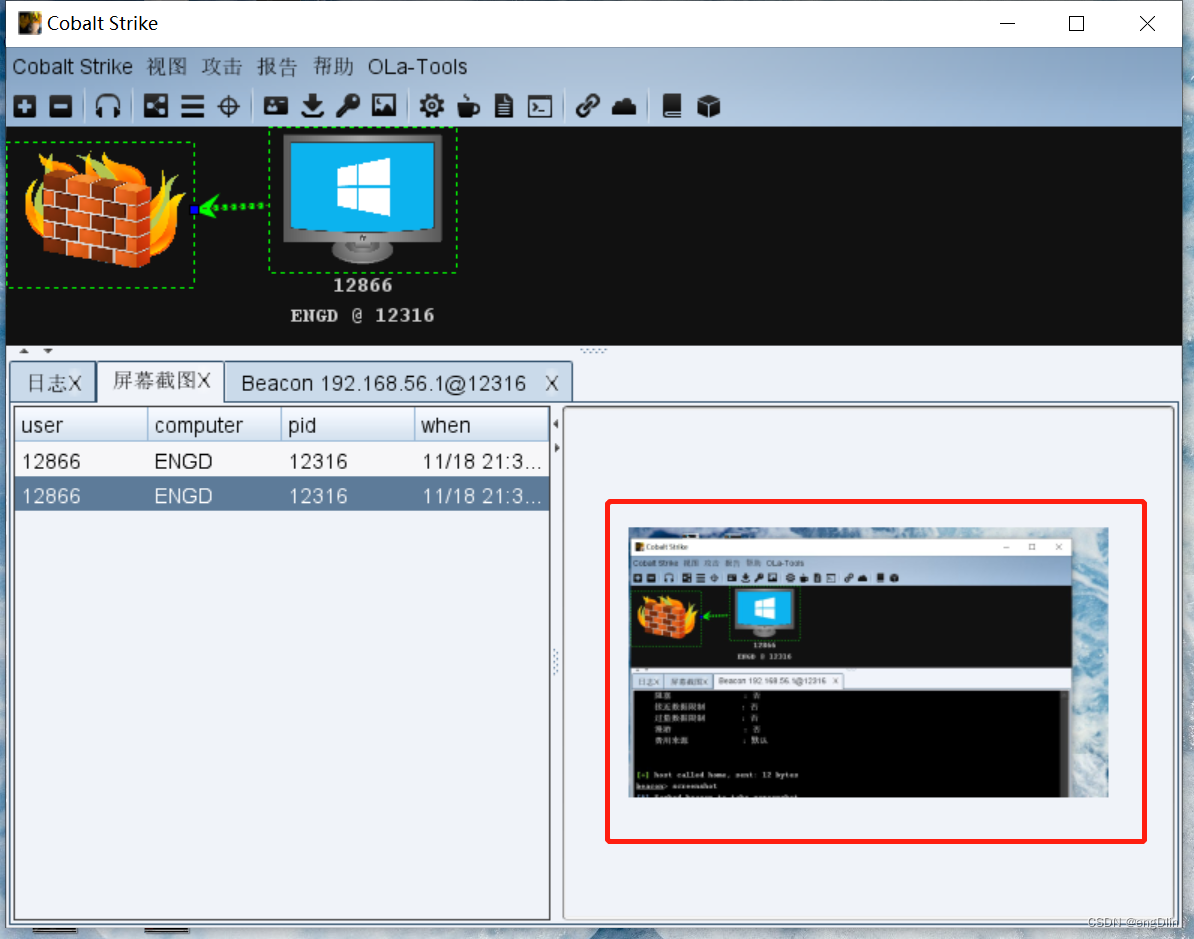Switch to target view crosshair icon
The width and height of the screenshot is (1194, 939).
228,107
